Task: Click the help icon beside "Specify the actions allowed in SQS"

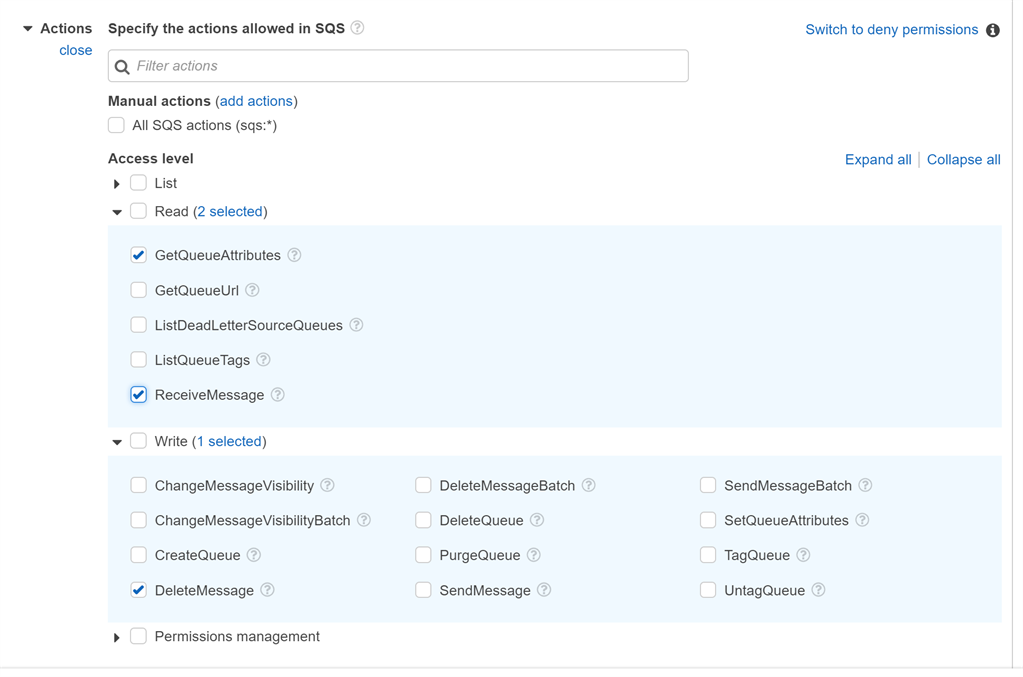Action: tap(357, 28)
